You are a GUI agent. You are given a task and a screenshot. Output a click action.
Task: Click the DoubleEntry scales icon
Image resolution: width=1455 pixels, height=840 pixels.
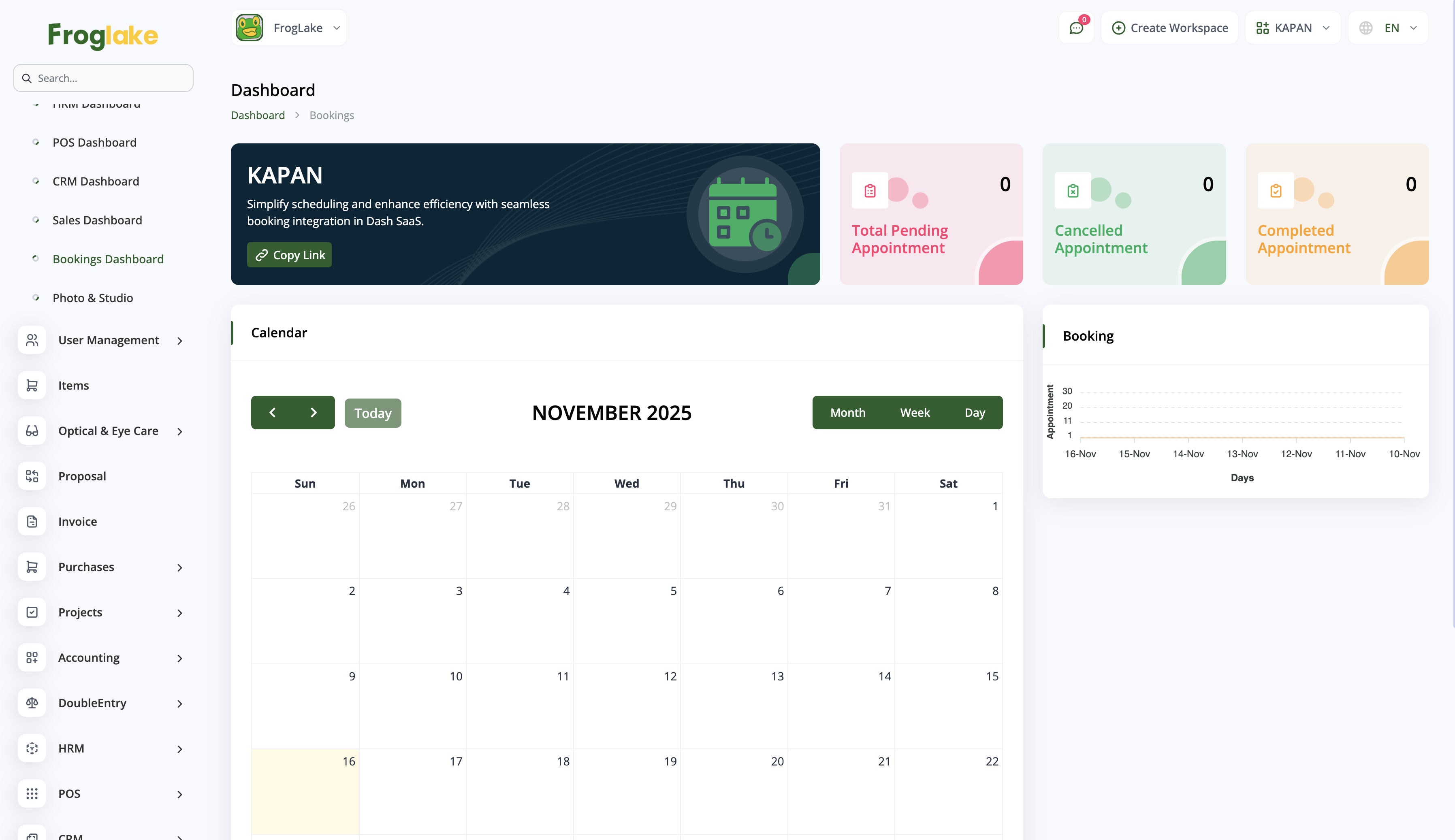32,703
